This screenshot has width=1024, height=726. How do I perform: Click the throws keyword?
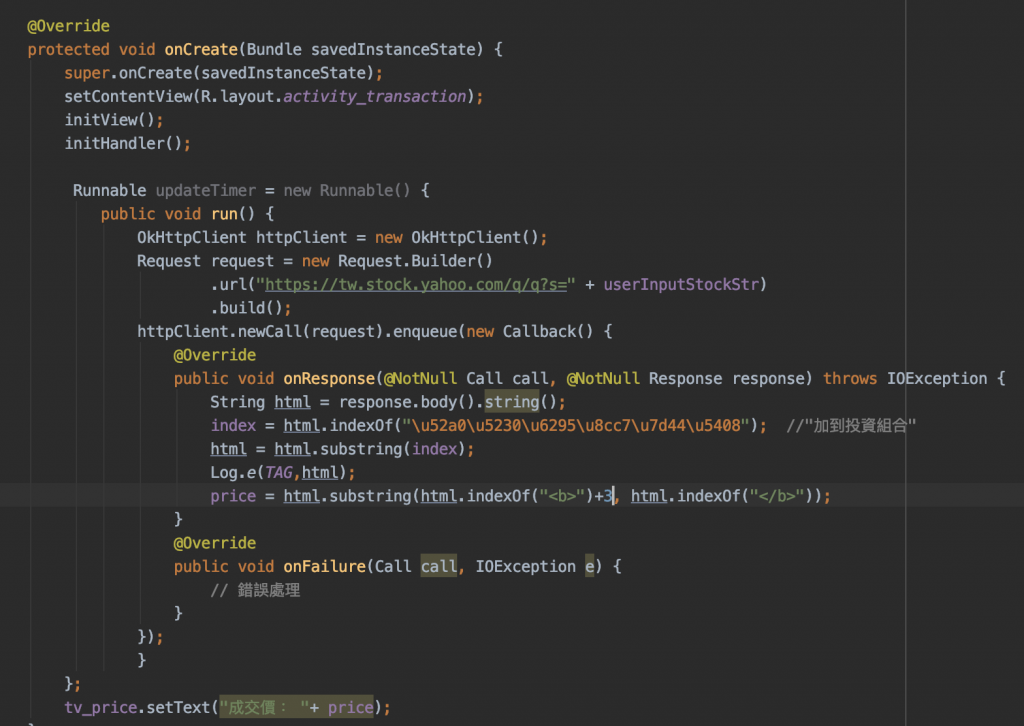[850, 379]
